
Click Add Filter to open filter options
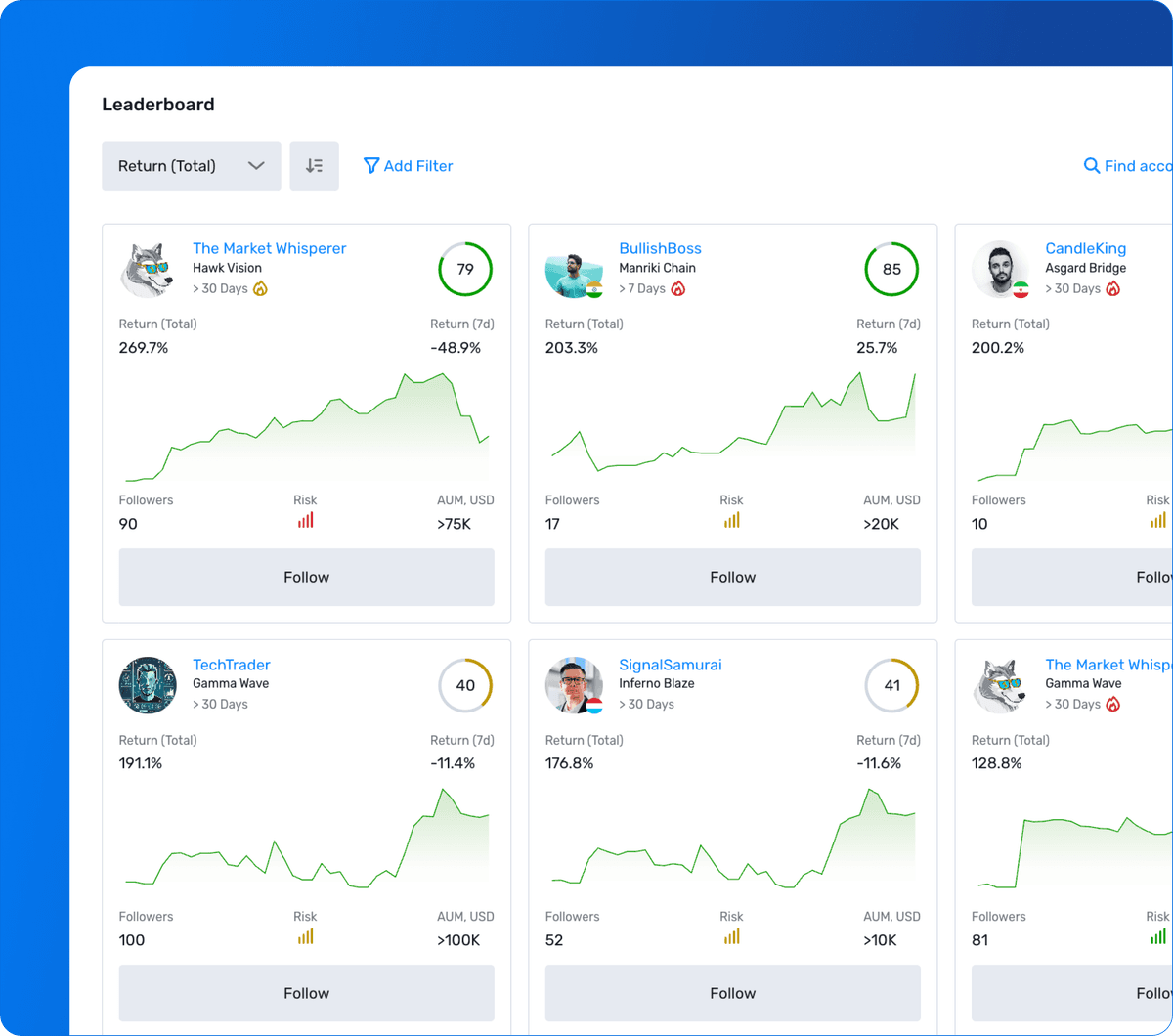coord(418,165)
